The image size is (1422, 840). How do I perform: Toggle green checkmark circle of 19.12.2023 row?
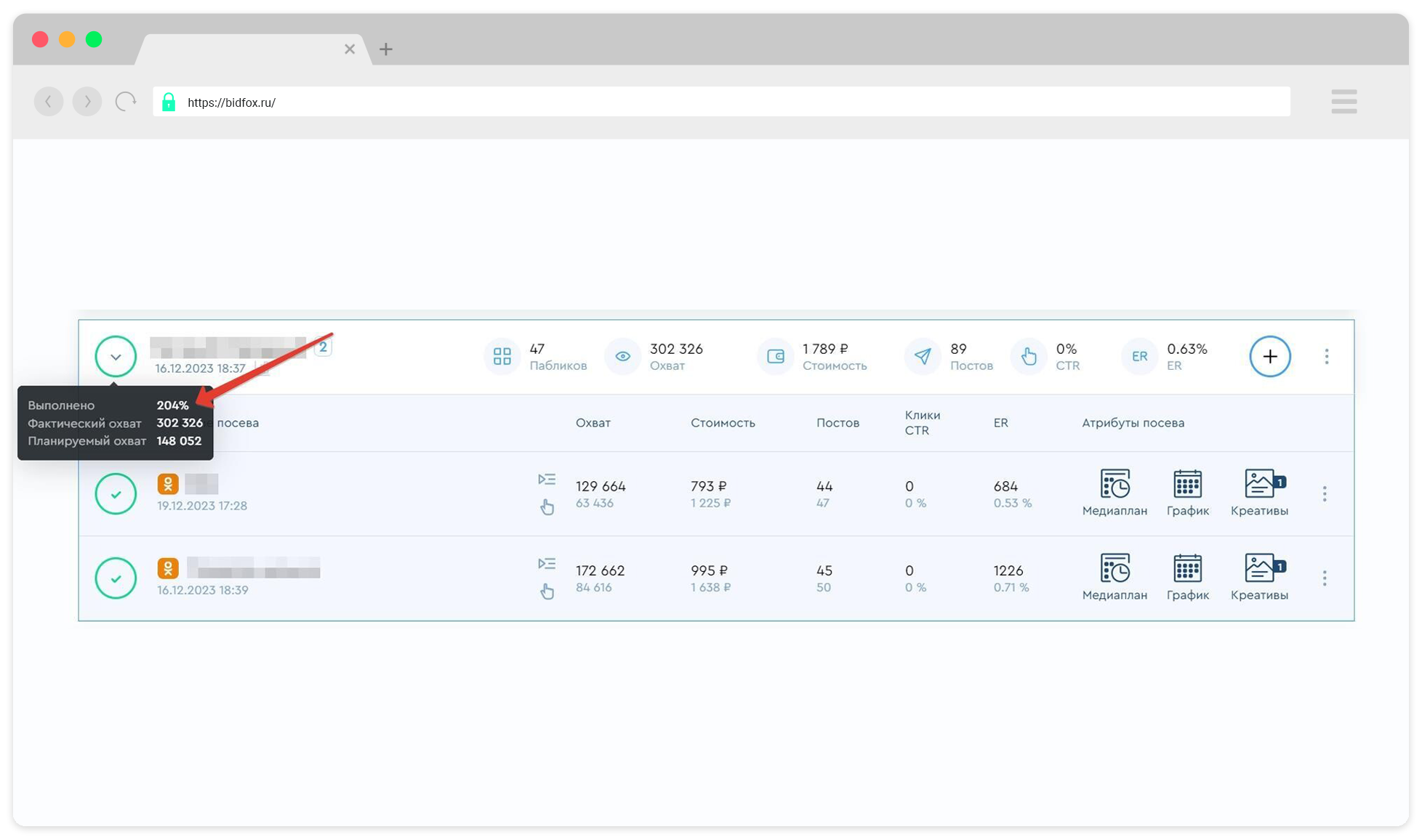[116, 494]
